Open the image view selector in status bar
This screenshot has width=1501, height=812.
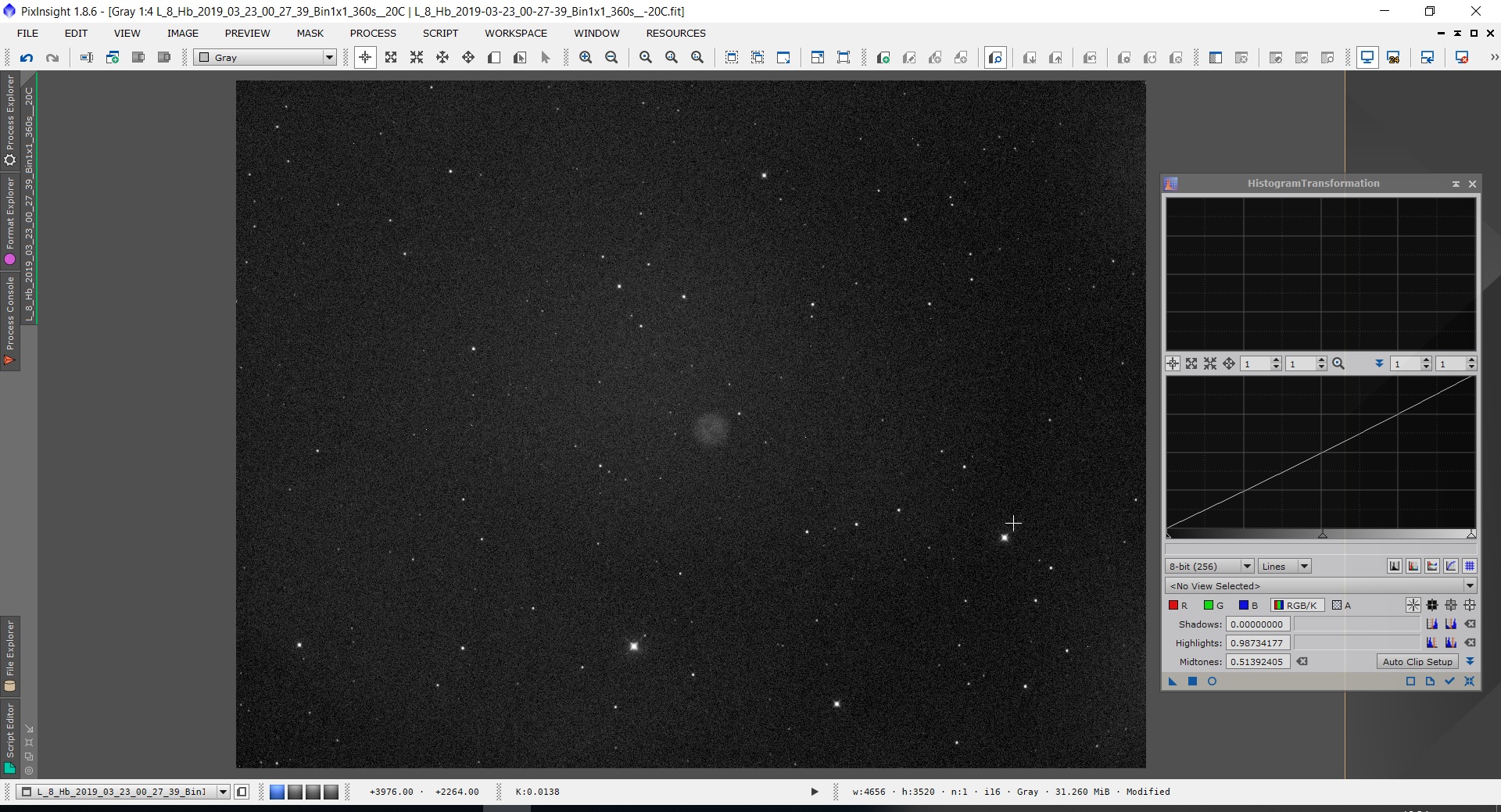click(123, 792)
